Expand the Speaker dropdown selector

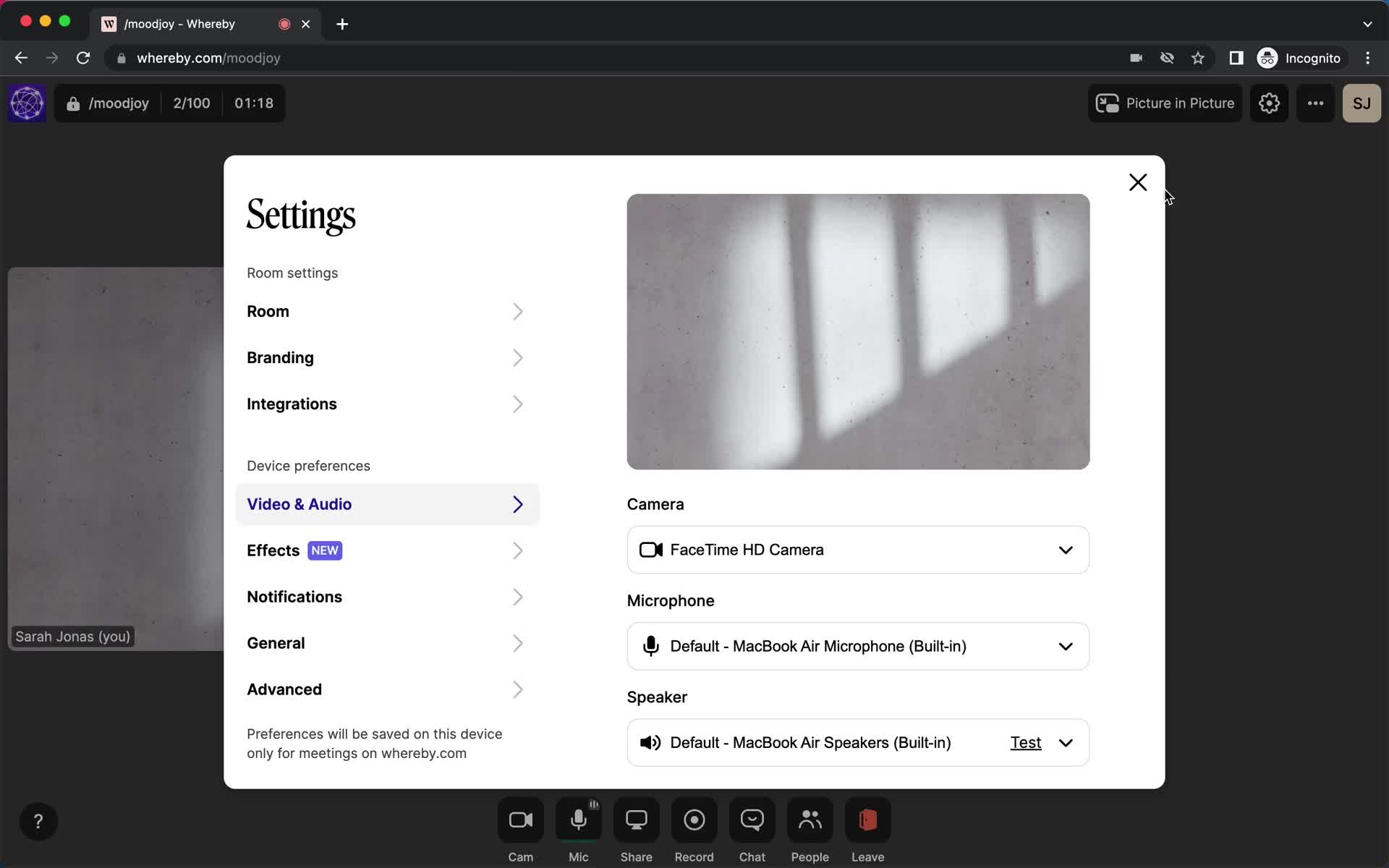coord(1066,742)
